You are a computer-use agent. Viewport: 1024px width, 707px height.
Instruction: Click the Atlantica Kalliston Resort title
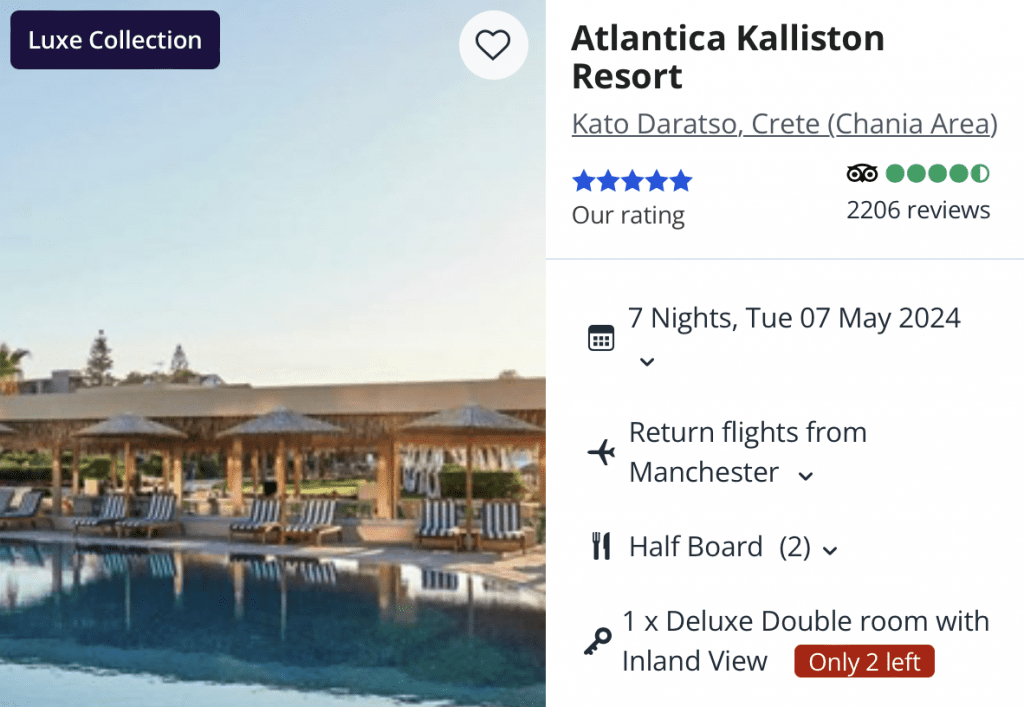(728, 57)
